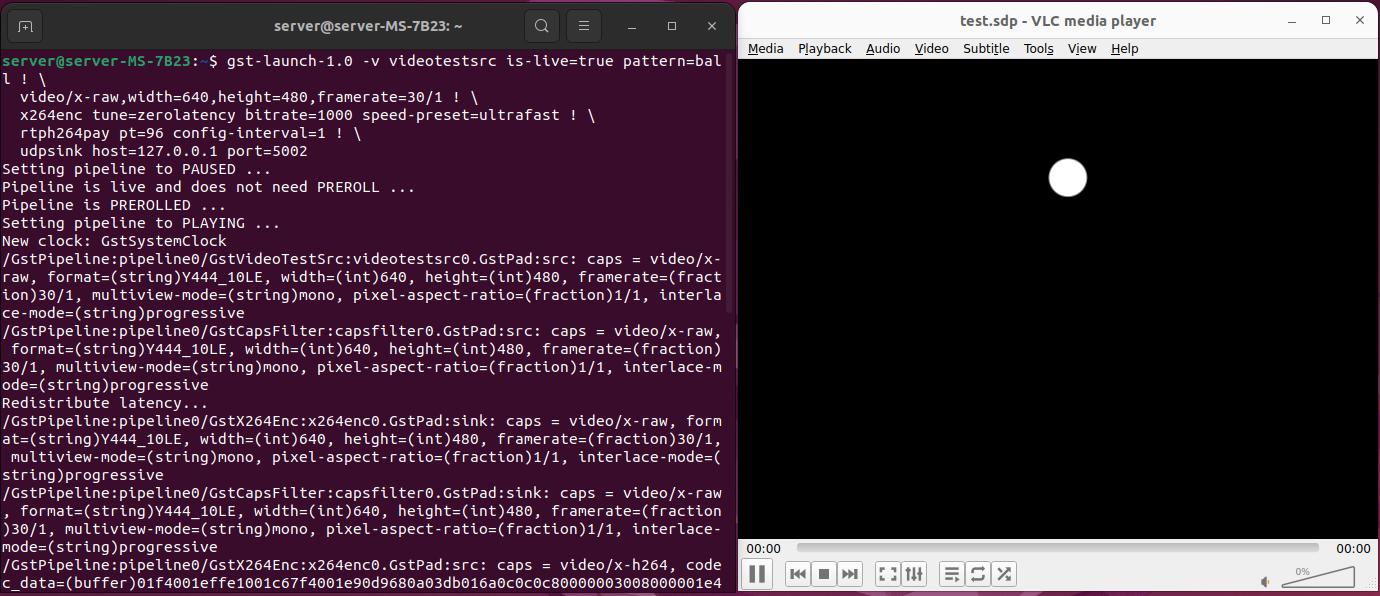Image resolution: width=1380 pixels, height=596 pixels.
Task: Click VLC elapsed time label
Action: click(763, 548)
